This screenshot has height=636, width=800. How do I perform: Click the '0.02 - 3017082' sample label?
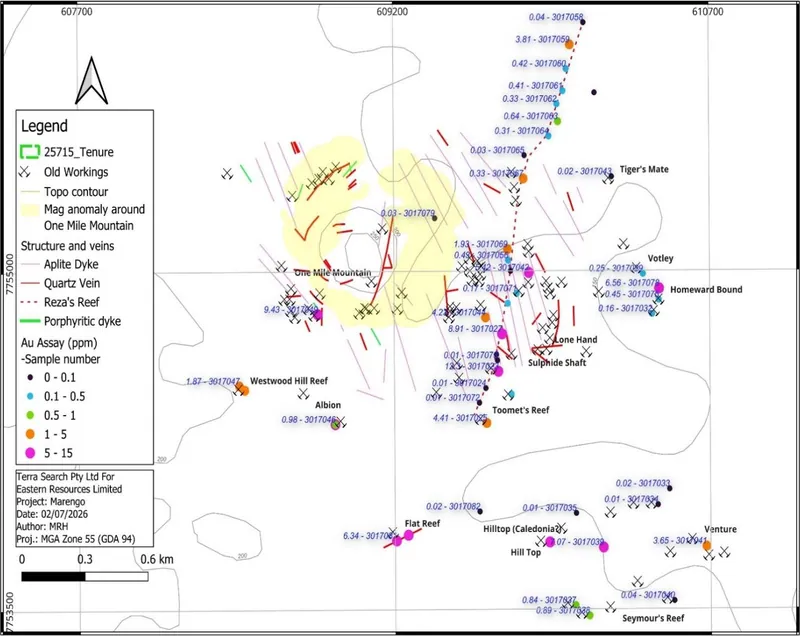453,506
